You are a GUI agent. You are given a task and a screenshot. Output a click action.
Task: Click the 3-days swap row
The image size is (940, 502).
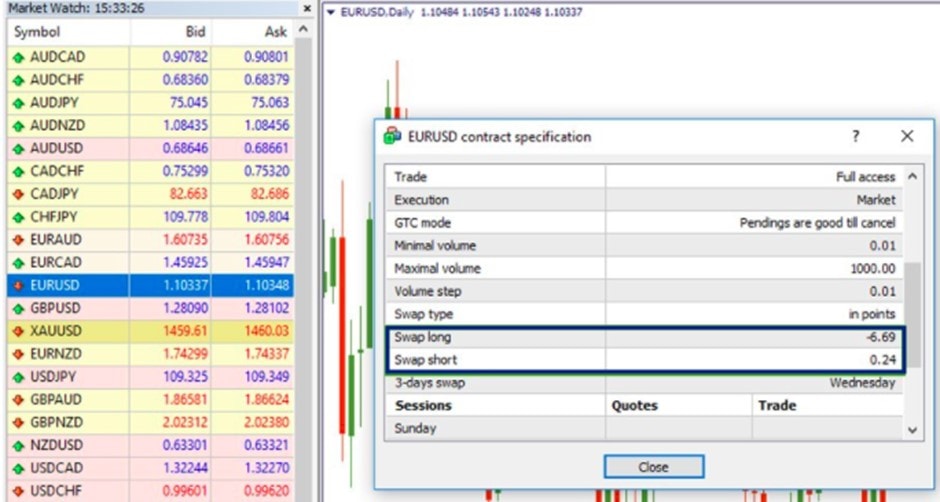tap(644, 383)
